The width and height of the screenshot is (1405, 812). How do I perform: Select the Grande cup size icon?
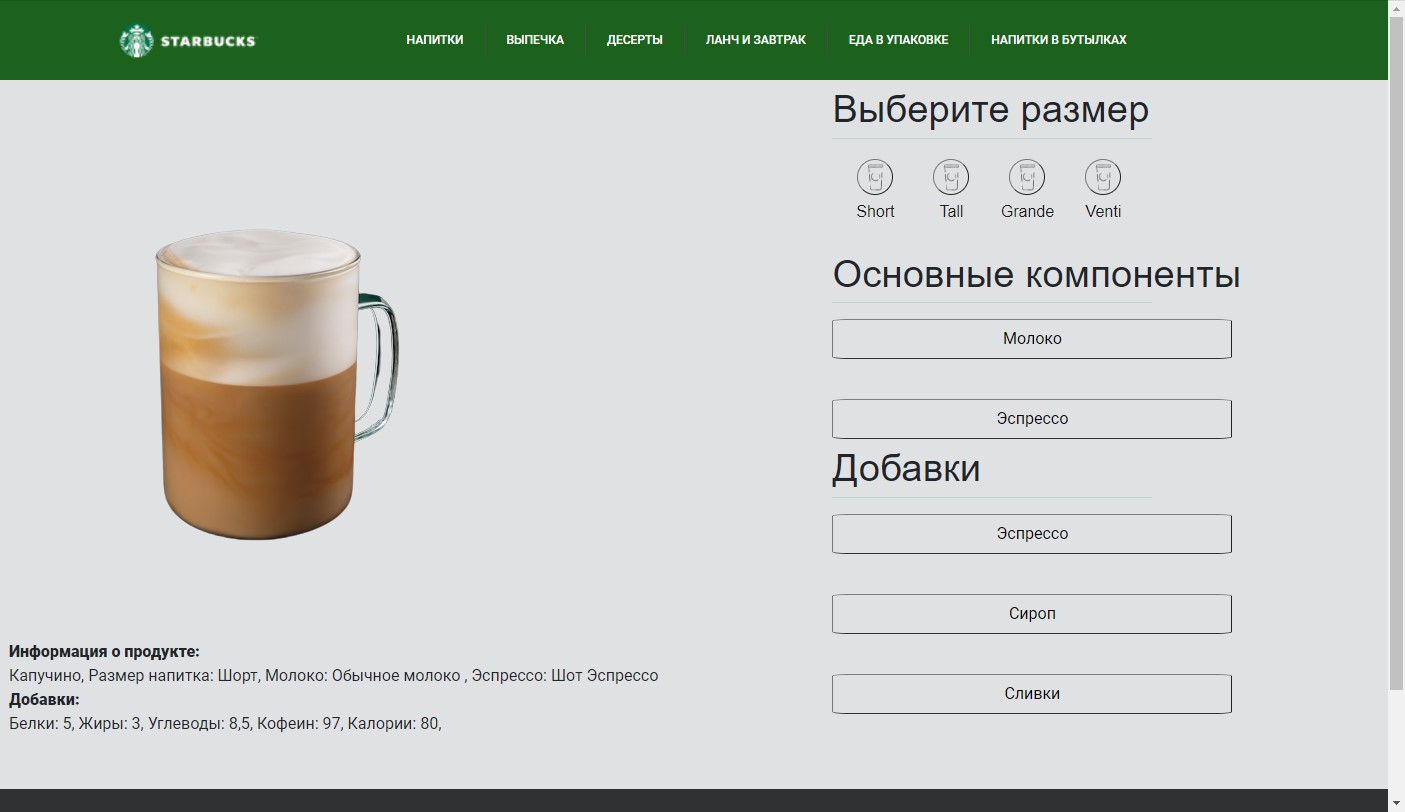click(1027, 178)
